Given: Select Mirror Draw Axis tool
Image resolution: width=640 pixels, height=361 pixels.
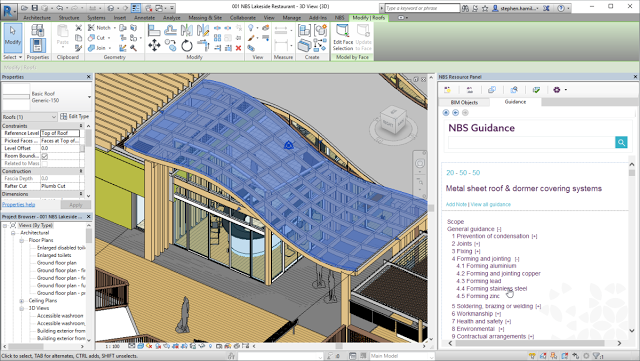Looking at the screenshot, I should click(203, 30).
